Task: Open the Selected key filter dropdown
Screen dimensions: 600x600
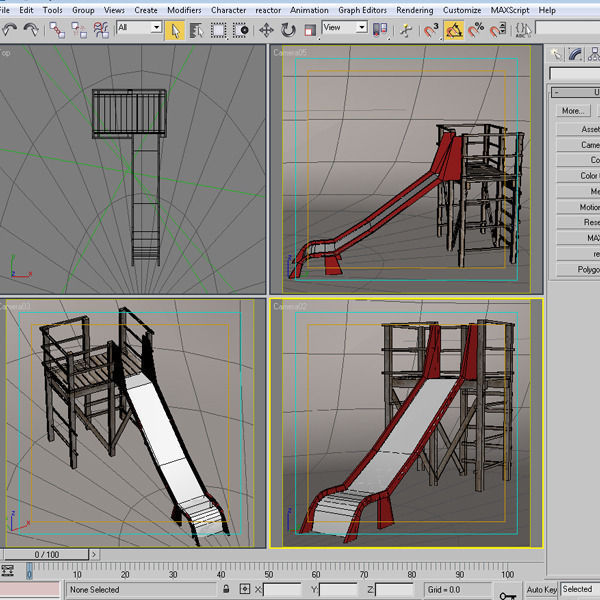Action: coord(580,589)
